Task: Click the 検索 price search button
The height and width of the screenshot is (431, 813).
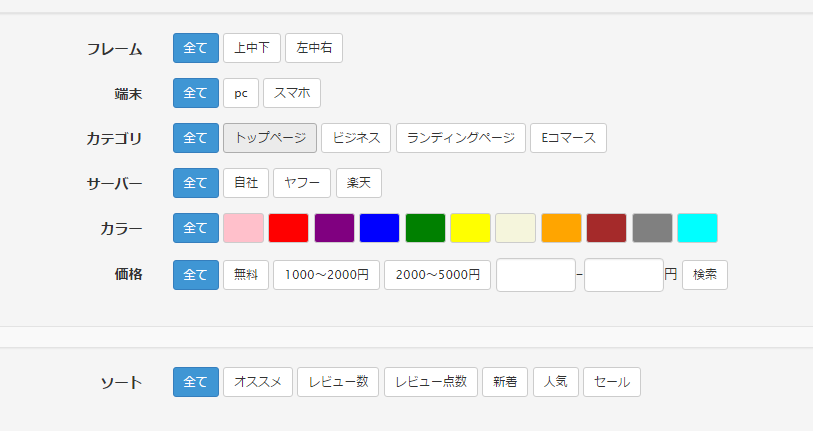Action: point(705,275)
